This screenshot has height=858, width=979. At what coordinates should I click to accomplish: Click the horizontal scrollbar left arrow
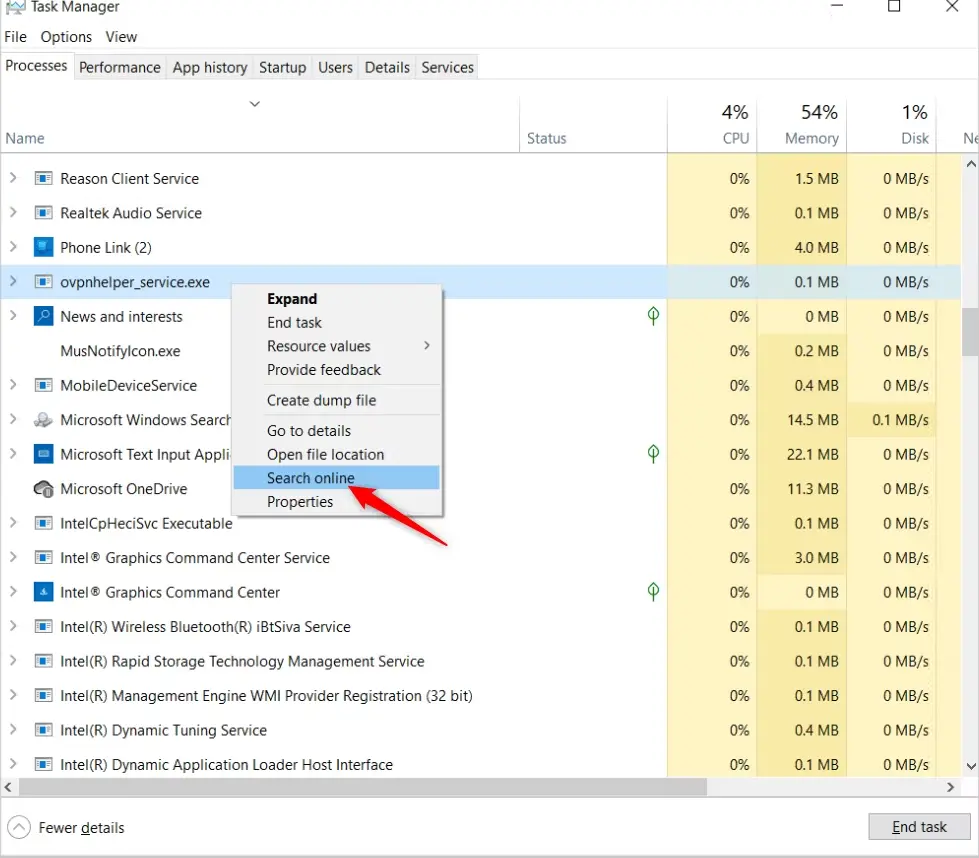tap(9, 787)
